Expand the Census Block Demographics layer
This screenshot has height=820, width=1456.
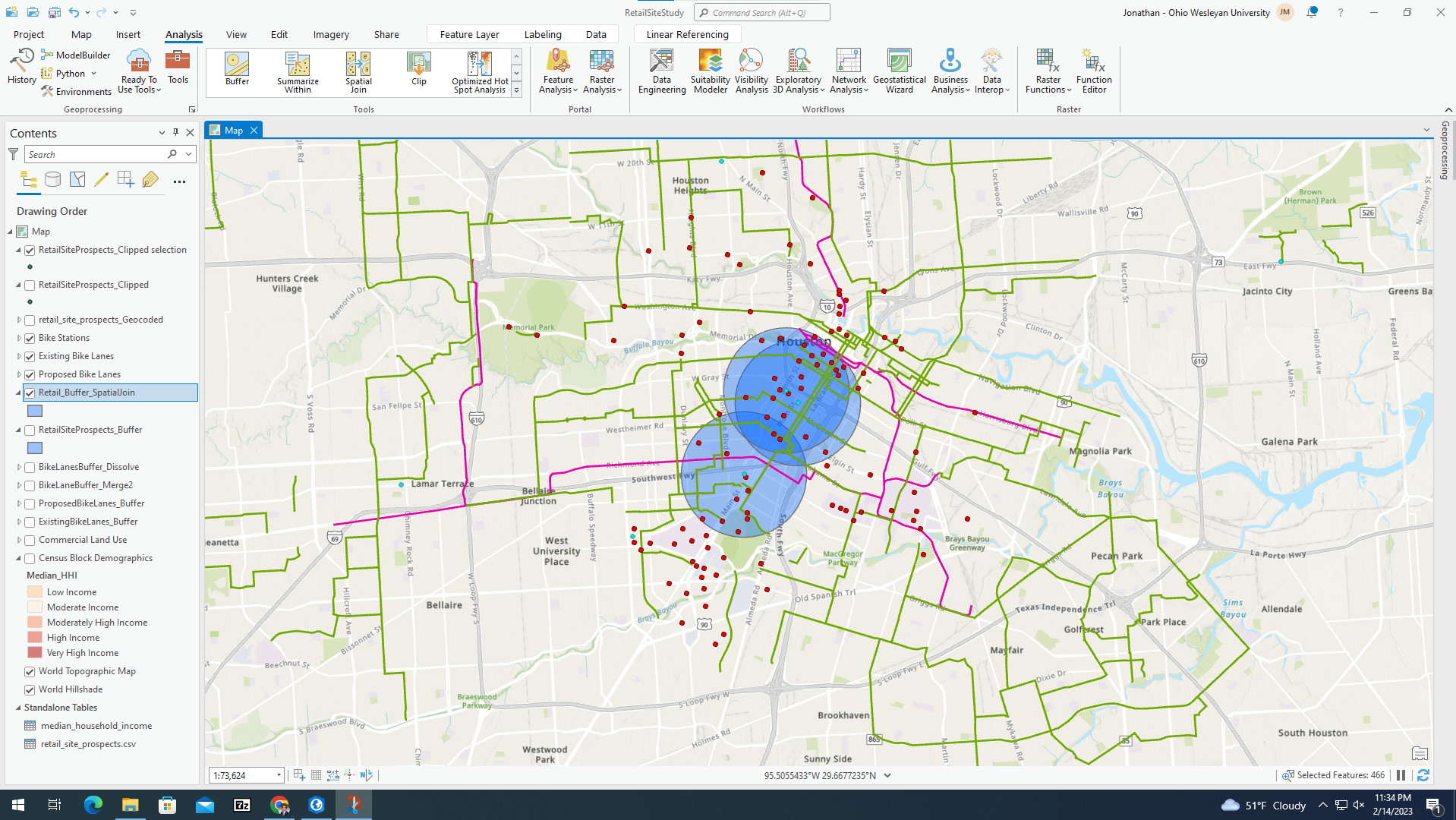(x=18, y=558)
